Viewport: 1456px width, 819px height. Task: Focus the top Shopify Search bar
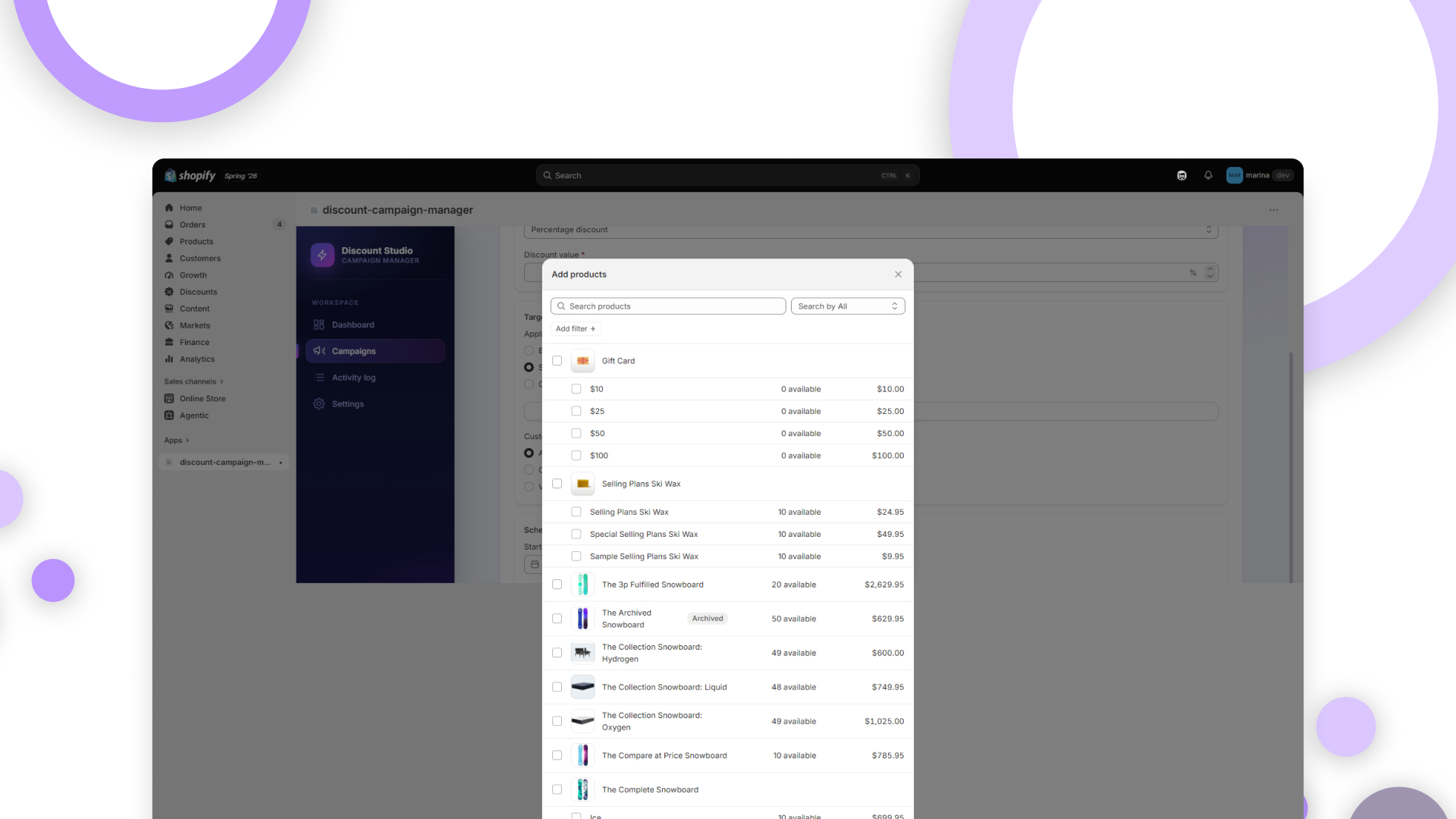click(728, 175)
